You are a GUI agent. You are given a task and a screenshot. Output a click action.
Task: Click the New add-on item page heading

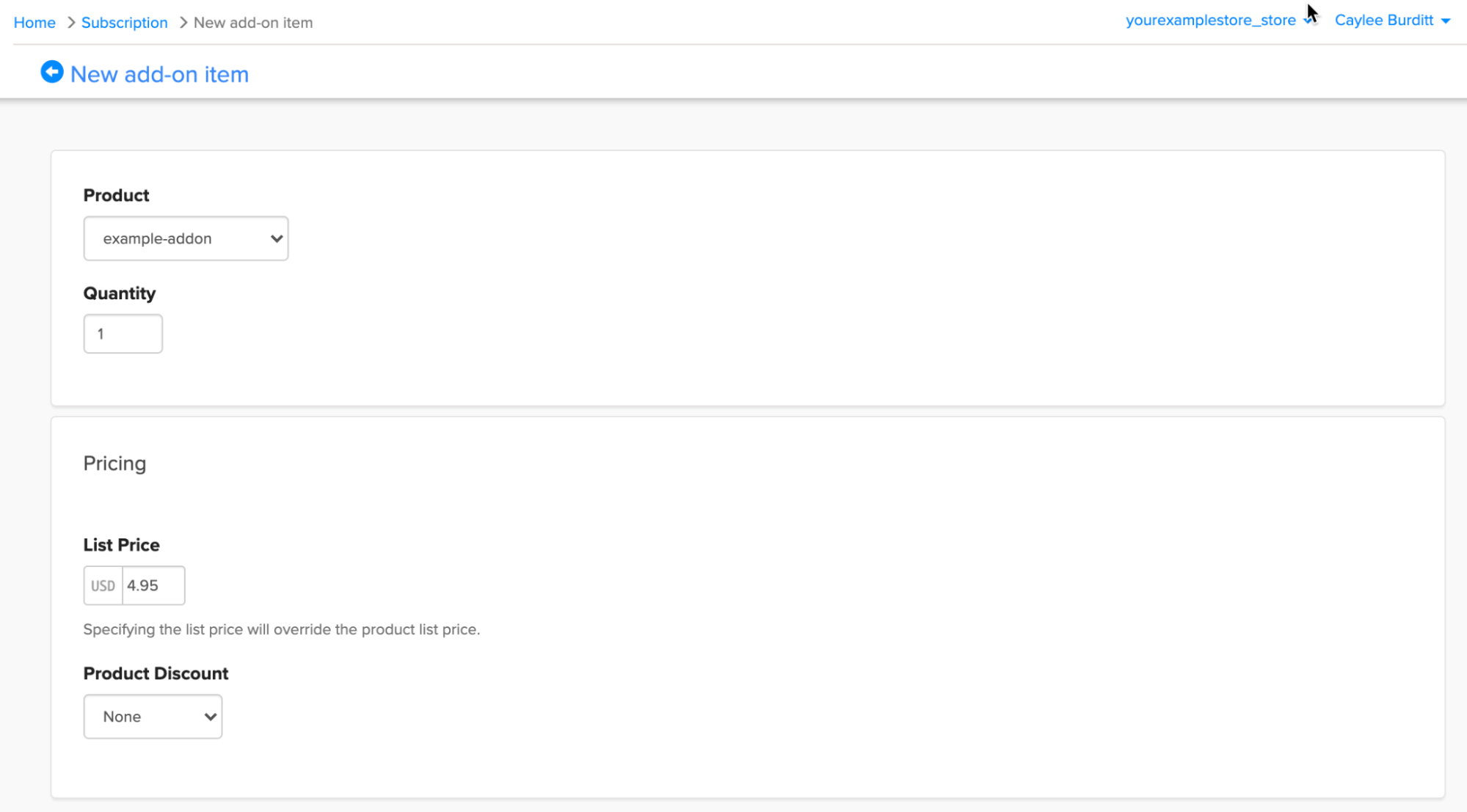[159, 74]
